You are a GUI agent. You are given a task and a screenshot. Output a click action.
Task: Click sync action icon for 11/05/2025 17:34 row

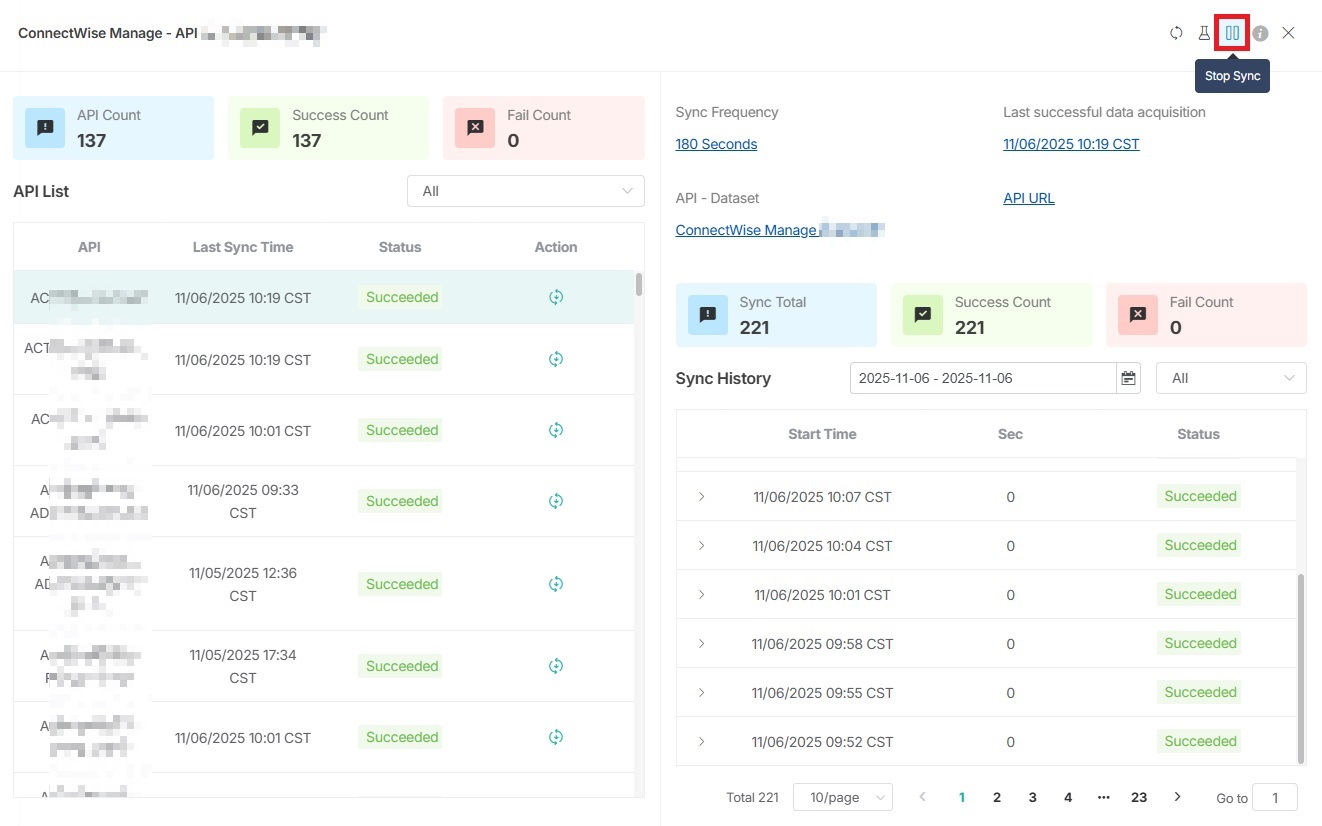point(556,666)
